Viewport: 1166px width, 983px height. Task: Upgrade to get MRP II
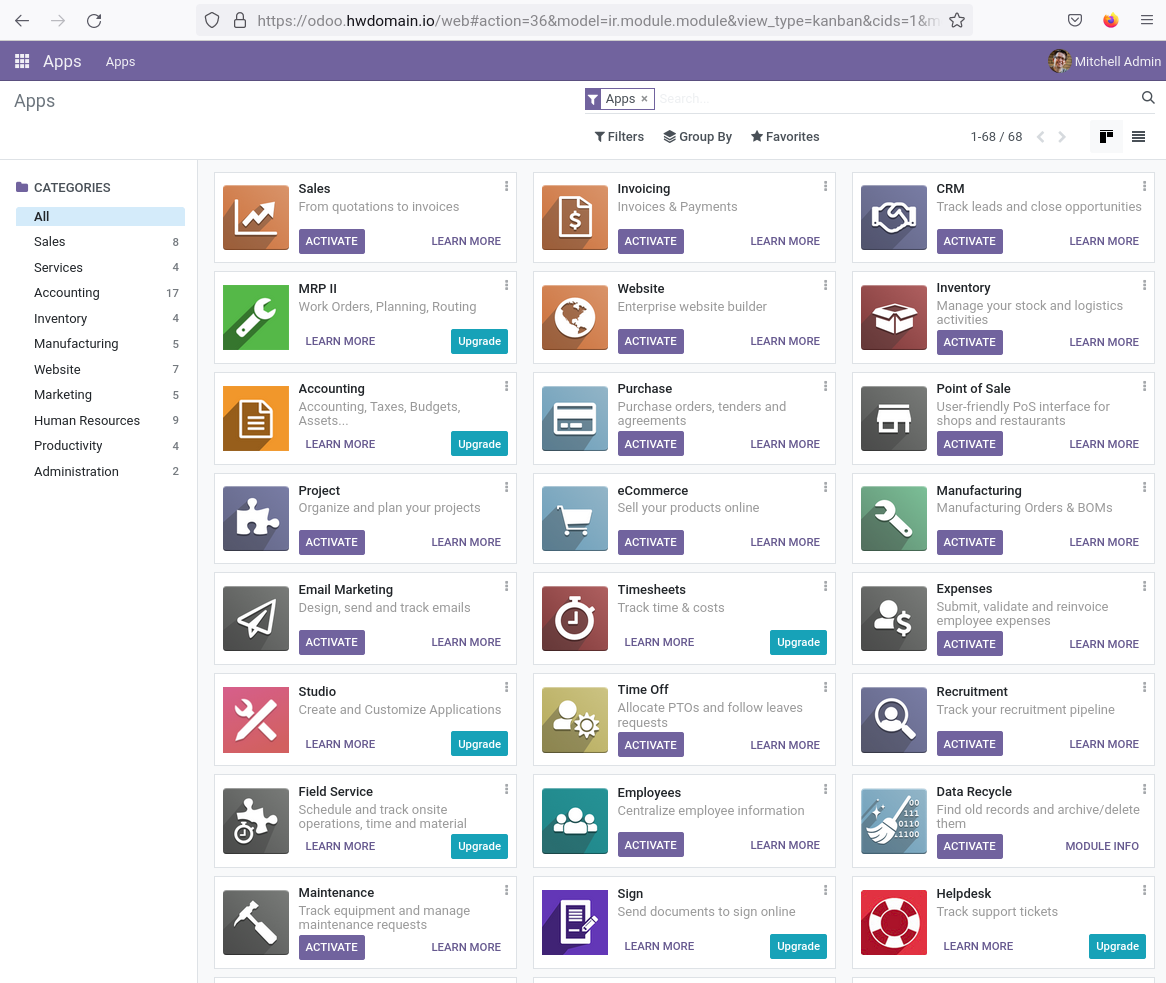click(x=480, y=341)
